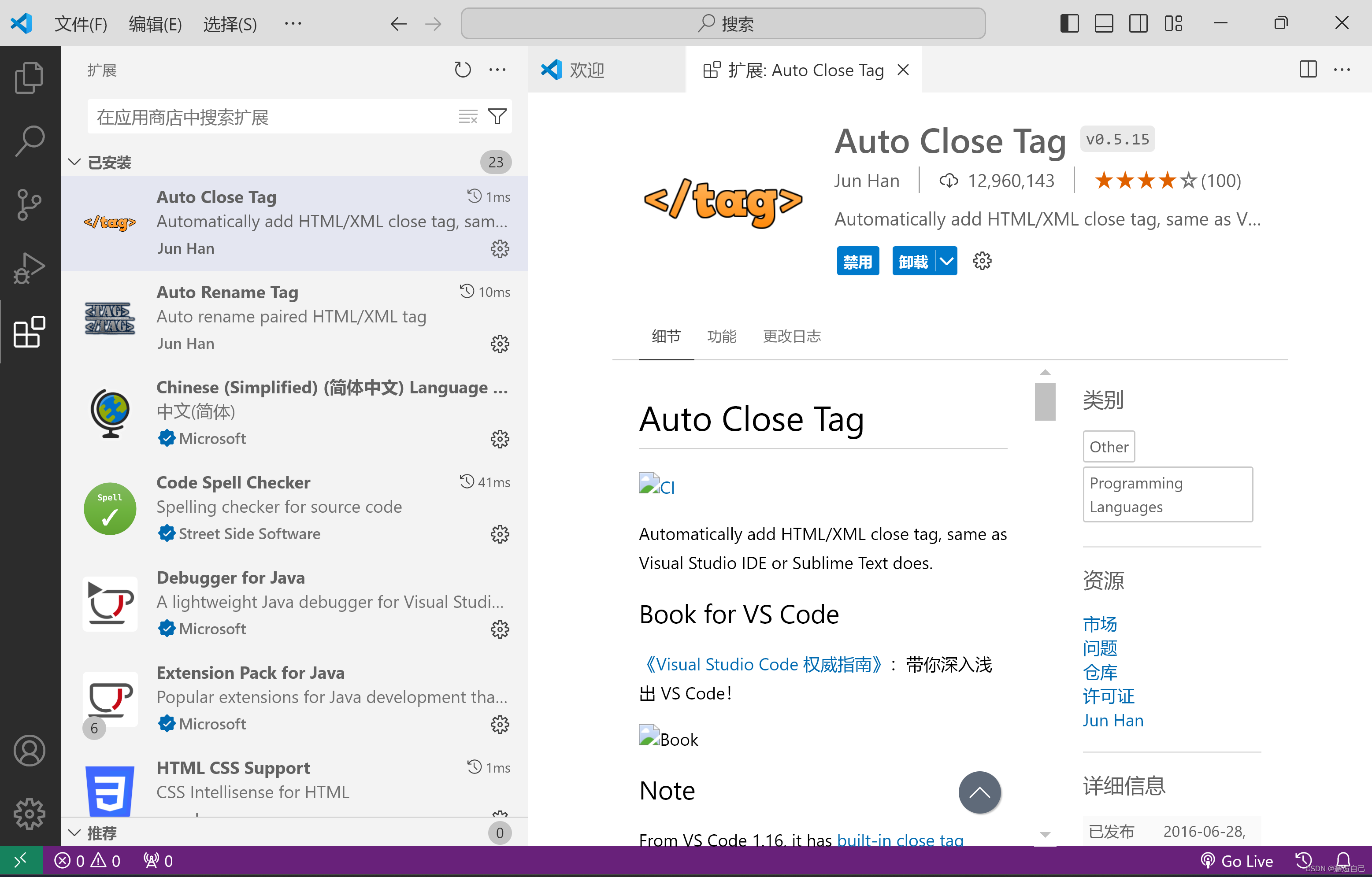The height and width of the screenshot is (877, 1372).
Task: Switch to the 更改日志 changelog tab
Action: 791,337
